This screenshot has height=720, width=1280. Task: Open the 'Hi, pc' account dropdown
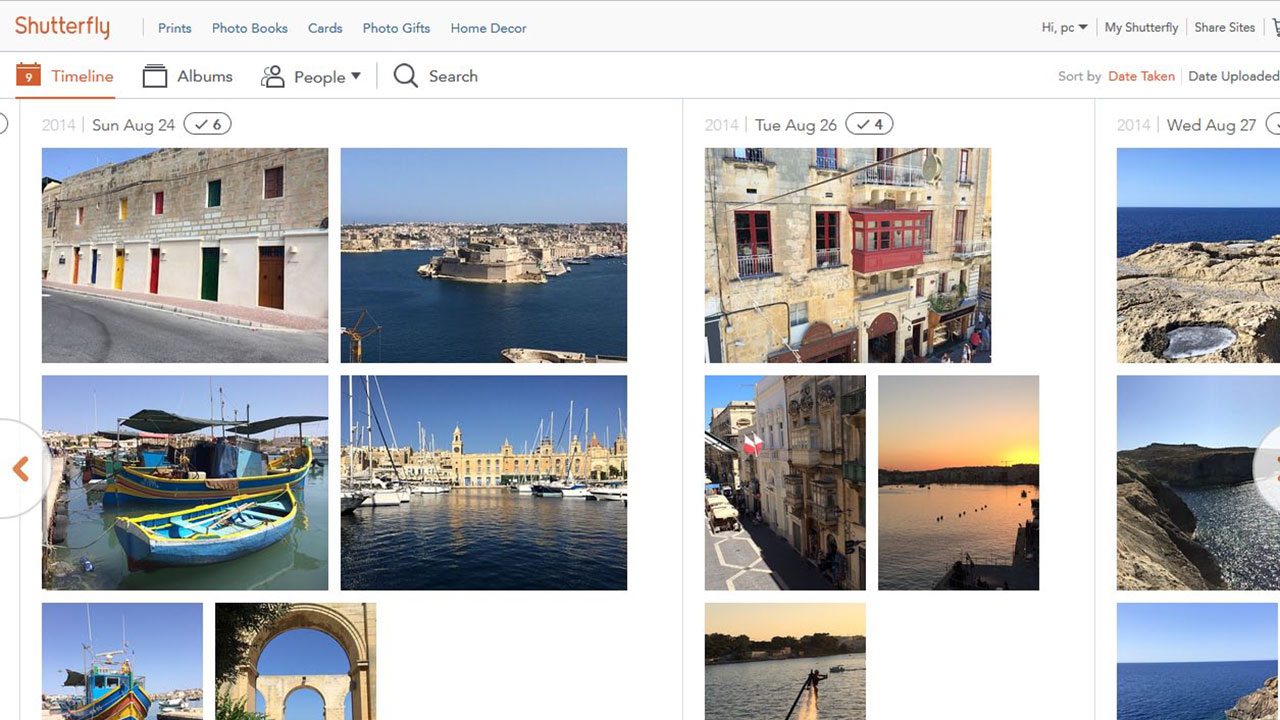[x=1064, y=27]
